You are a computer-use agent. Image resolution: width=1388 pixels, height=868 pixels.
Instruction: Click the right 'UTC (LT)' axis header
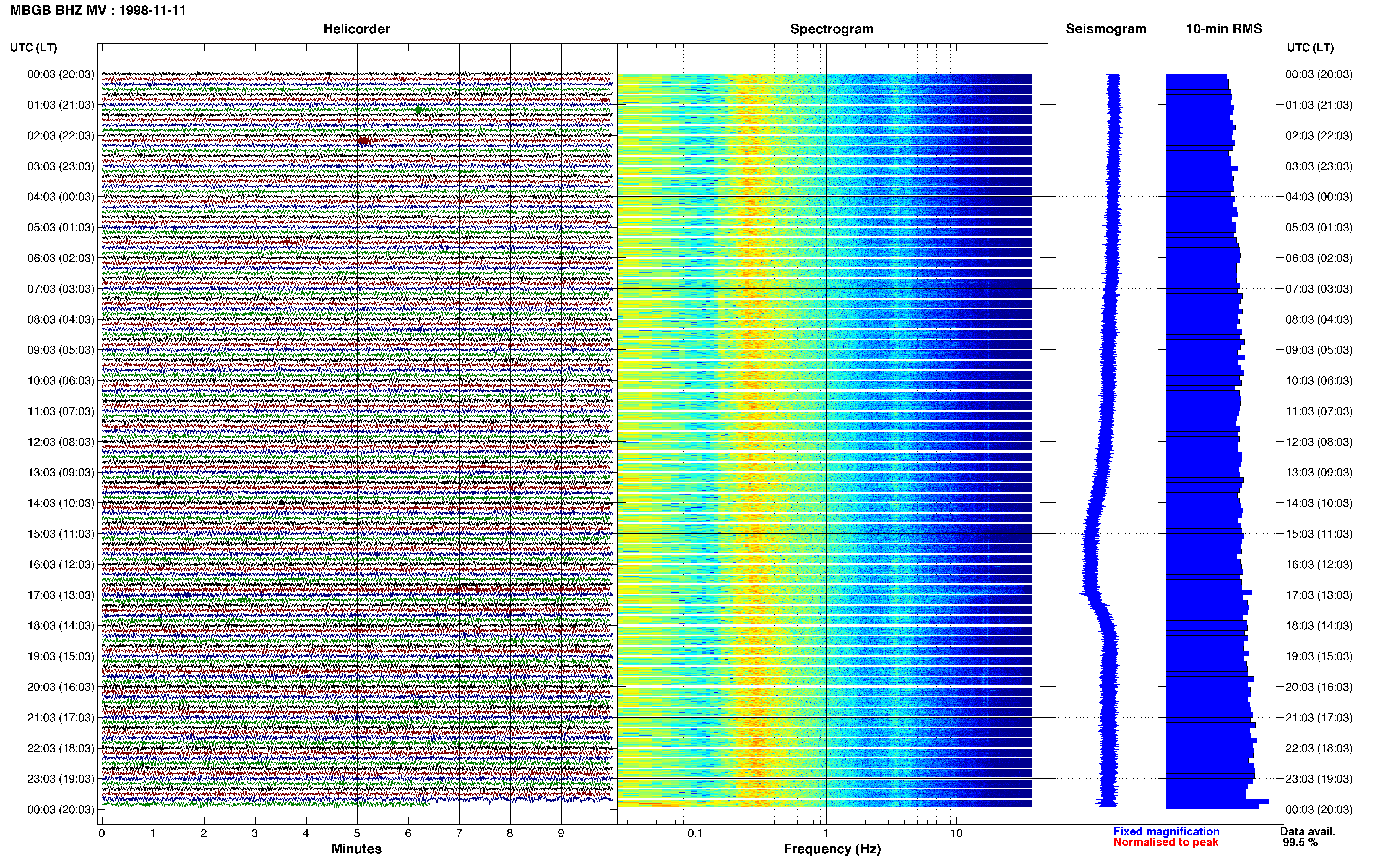(x=1310, y=48)
